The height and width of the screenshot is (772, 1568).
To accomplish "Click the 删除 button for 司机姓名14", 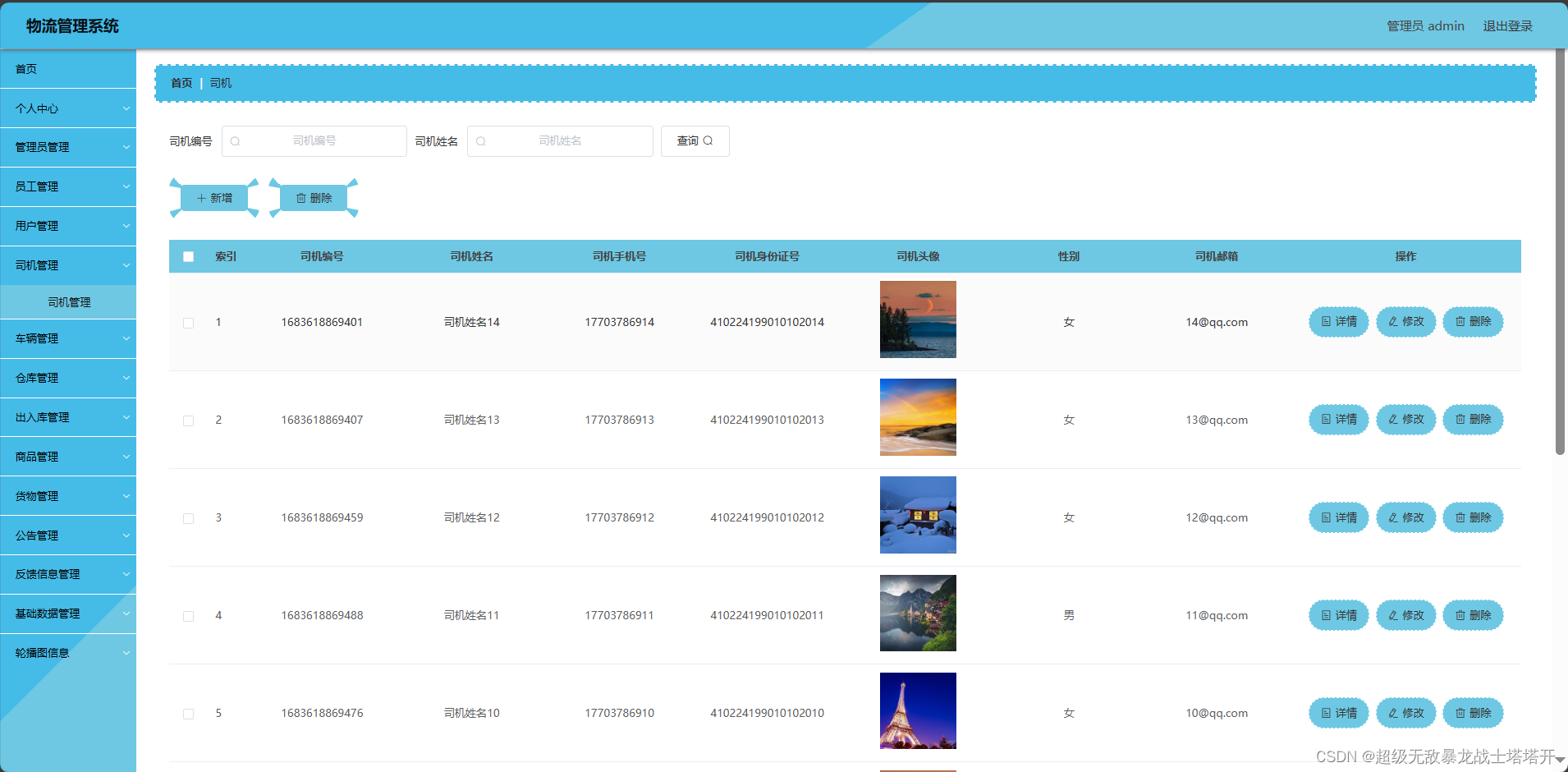I will pyautogui.click(x=1473, y=322).
